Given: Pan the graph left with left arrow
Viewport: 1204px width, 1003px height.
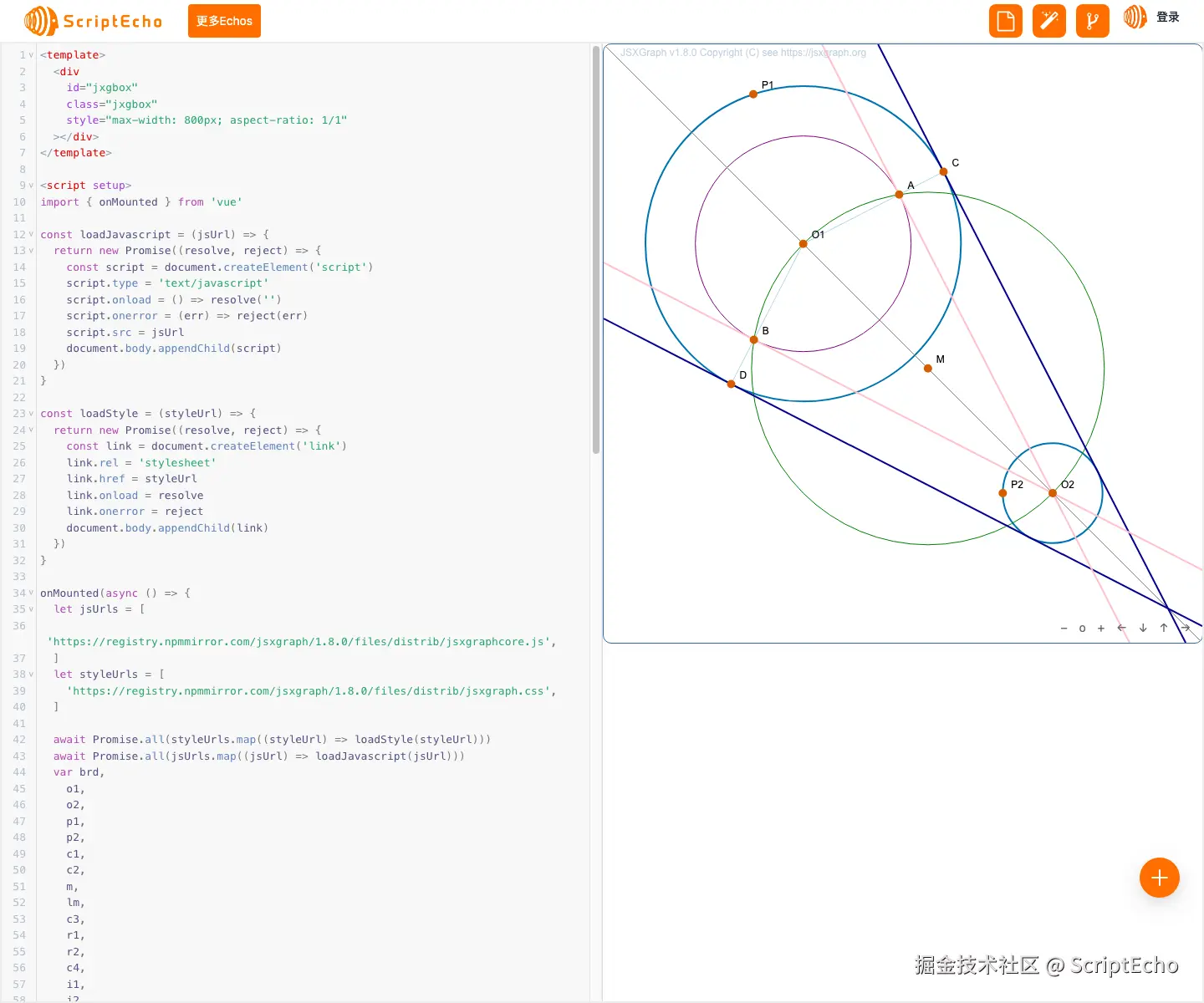Looking at the screenshot, I should [1122, 628].
